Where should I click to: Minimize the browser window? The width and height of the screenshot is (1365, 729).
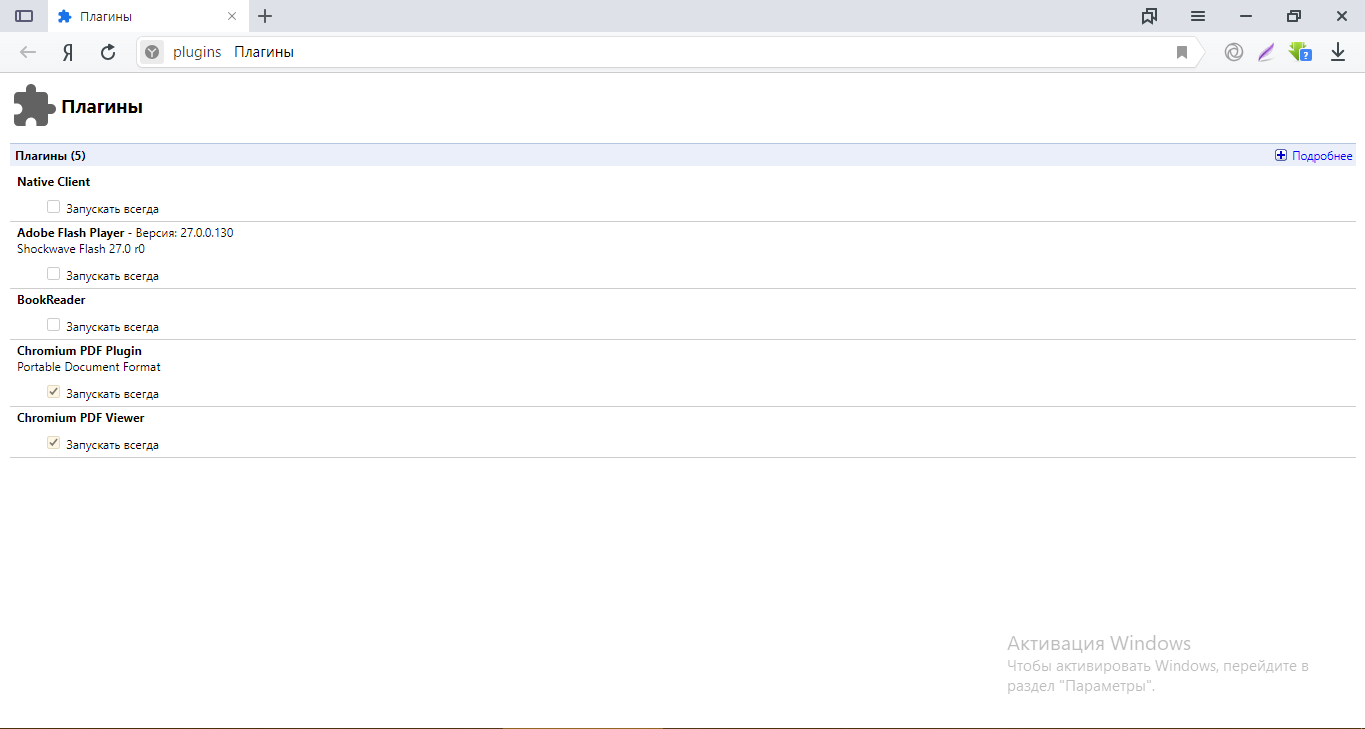pos(1246,16)
